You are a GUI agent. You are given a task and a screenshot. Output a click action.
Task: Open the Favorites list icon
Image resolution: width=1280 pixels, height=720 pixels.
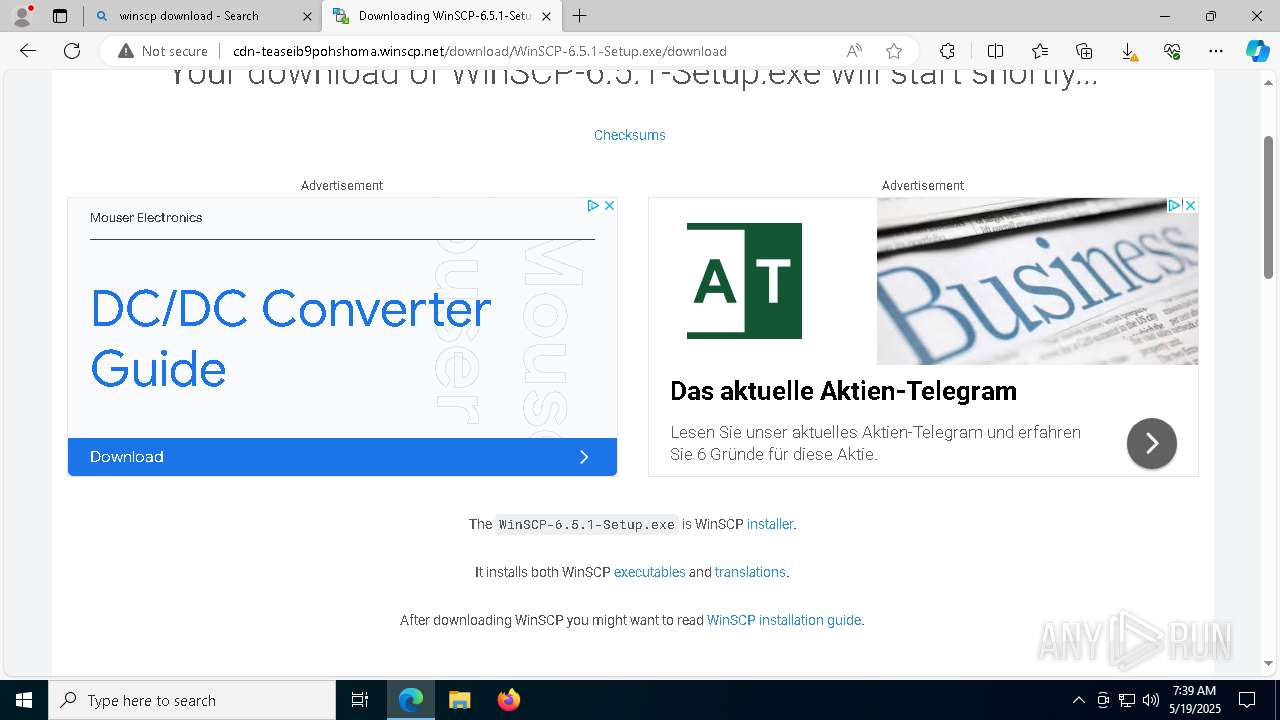click(1040, 51)
